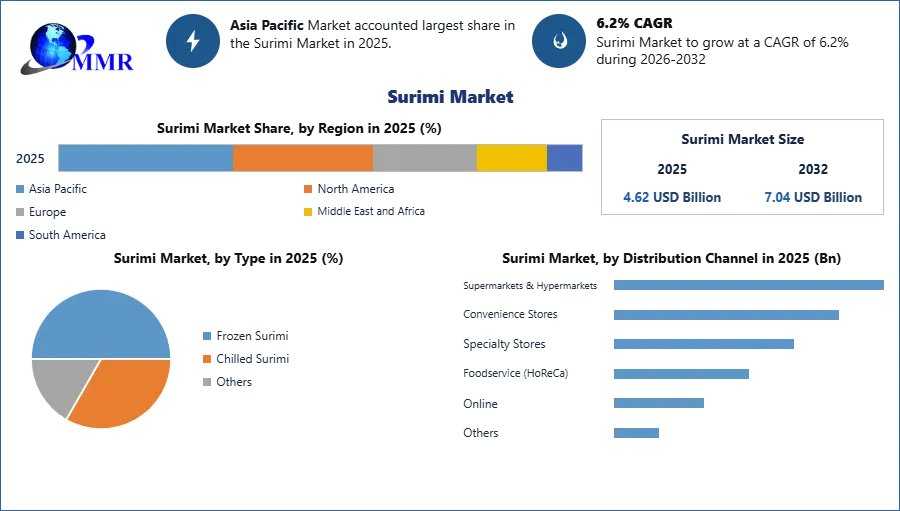Click the "Middle East and Africa" legend label

click(x=371, y=211)
